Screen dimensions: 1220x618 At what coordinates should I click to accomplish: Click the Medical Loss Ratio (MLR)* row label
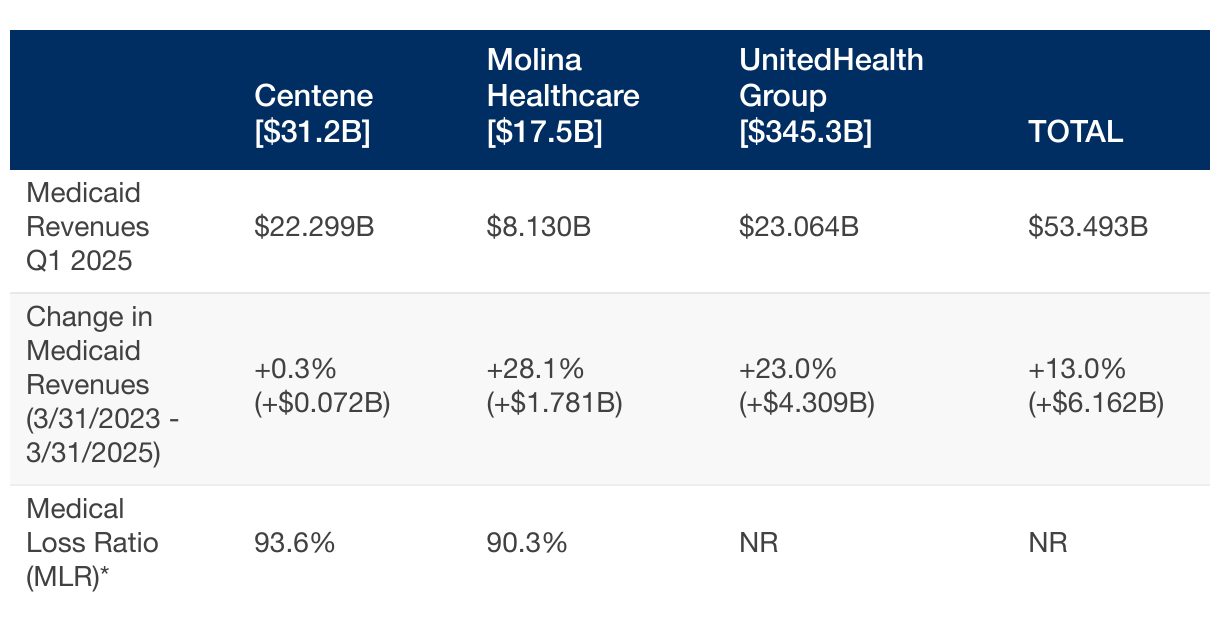(x=92, y=543)
